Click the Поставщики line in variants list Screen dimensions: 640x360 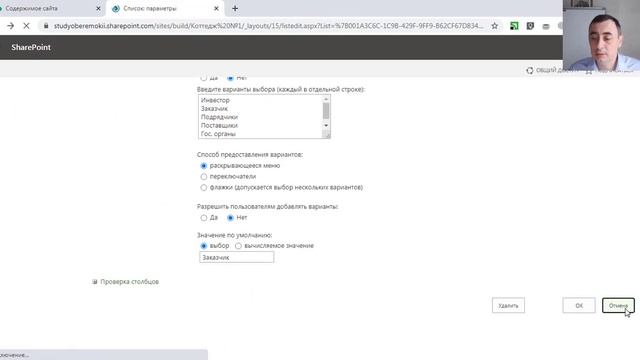[x=219, y=126]
